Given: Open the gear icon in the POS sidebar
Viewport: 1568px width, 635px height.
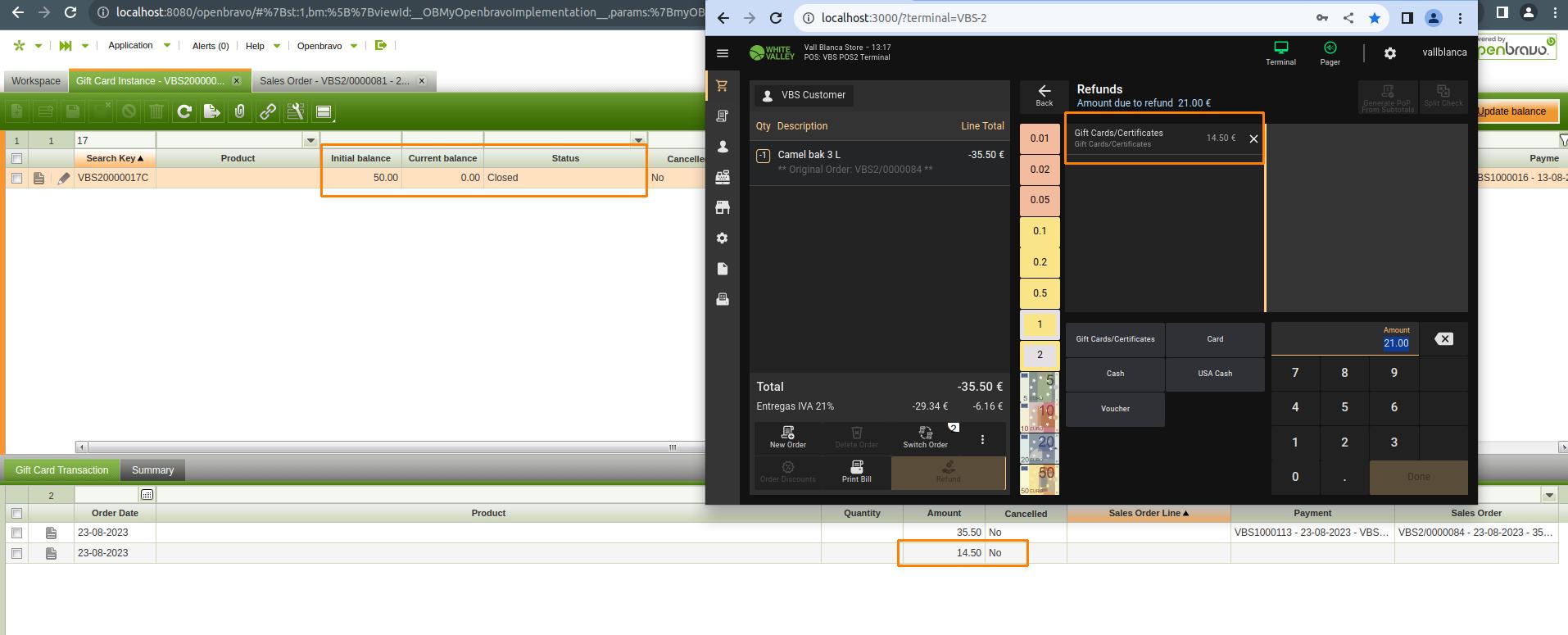Looking at the screenshot, I should (x=723, y=238).
